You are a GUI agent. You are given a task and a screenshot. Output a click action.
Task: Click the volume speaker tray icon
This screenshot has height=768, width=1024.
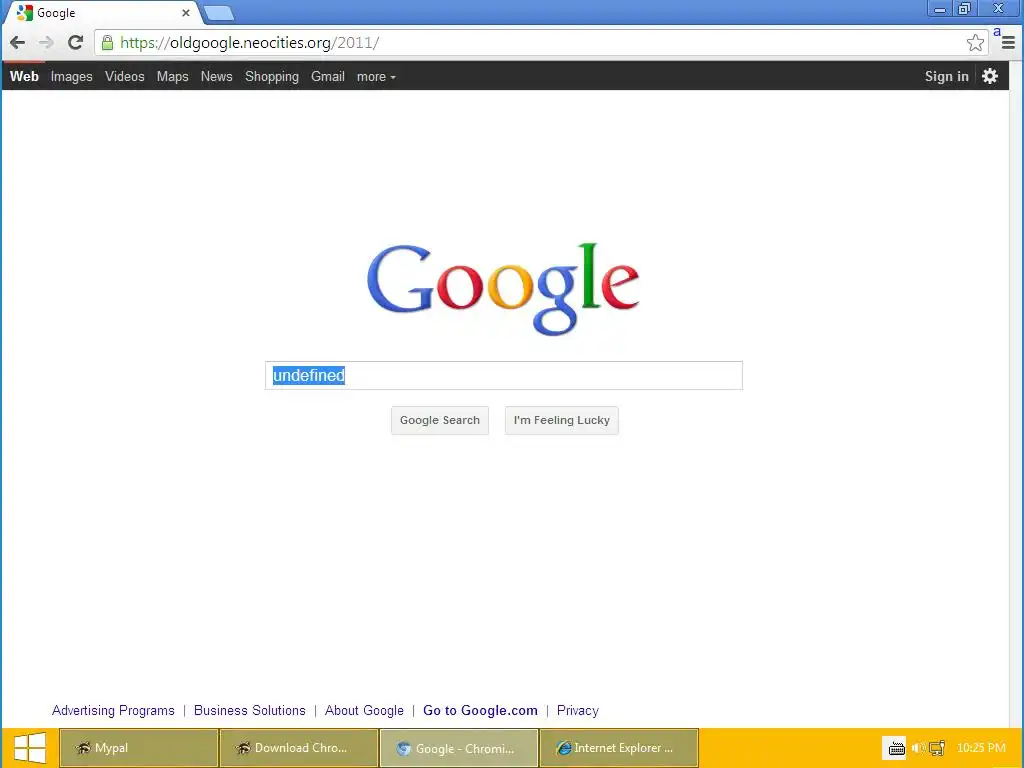coord(918,748)
